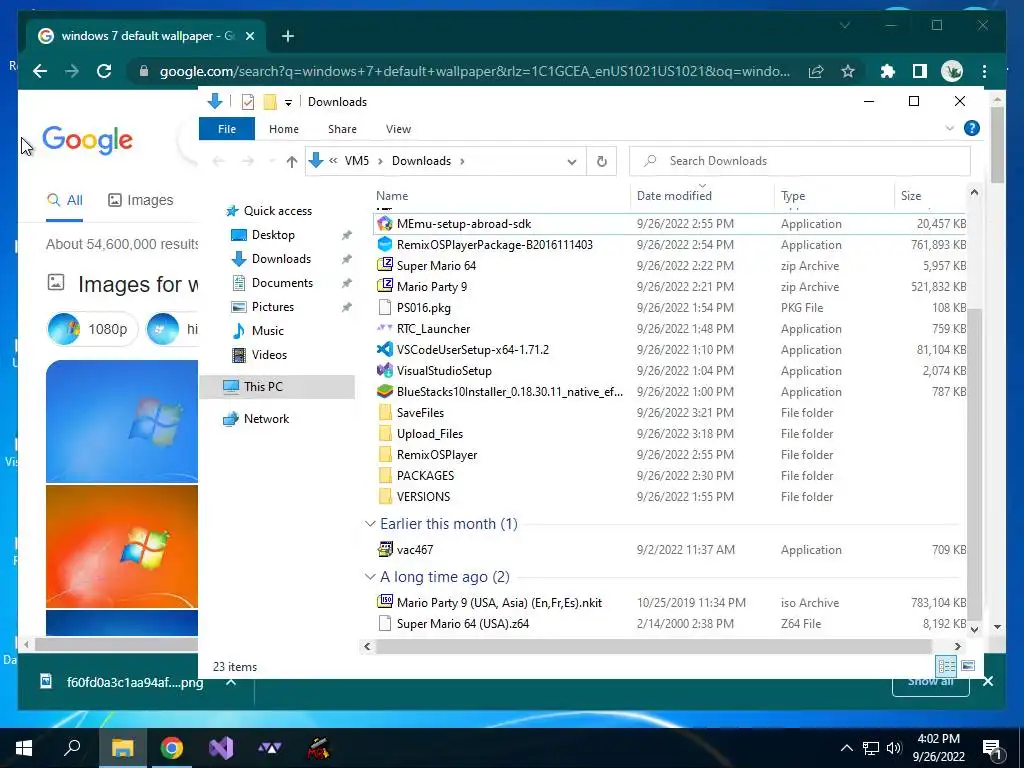
Task: Collapse the 'Earlier this month' group
Action: pyautogui.click(x=370, y=524)
